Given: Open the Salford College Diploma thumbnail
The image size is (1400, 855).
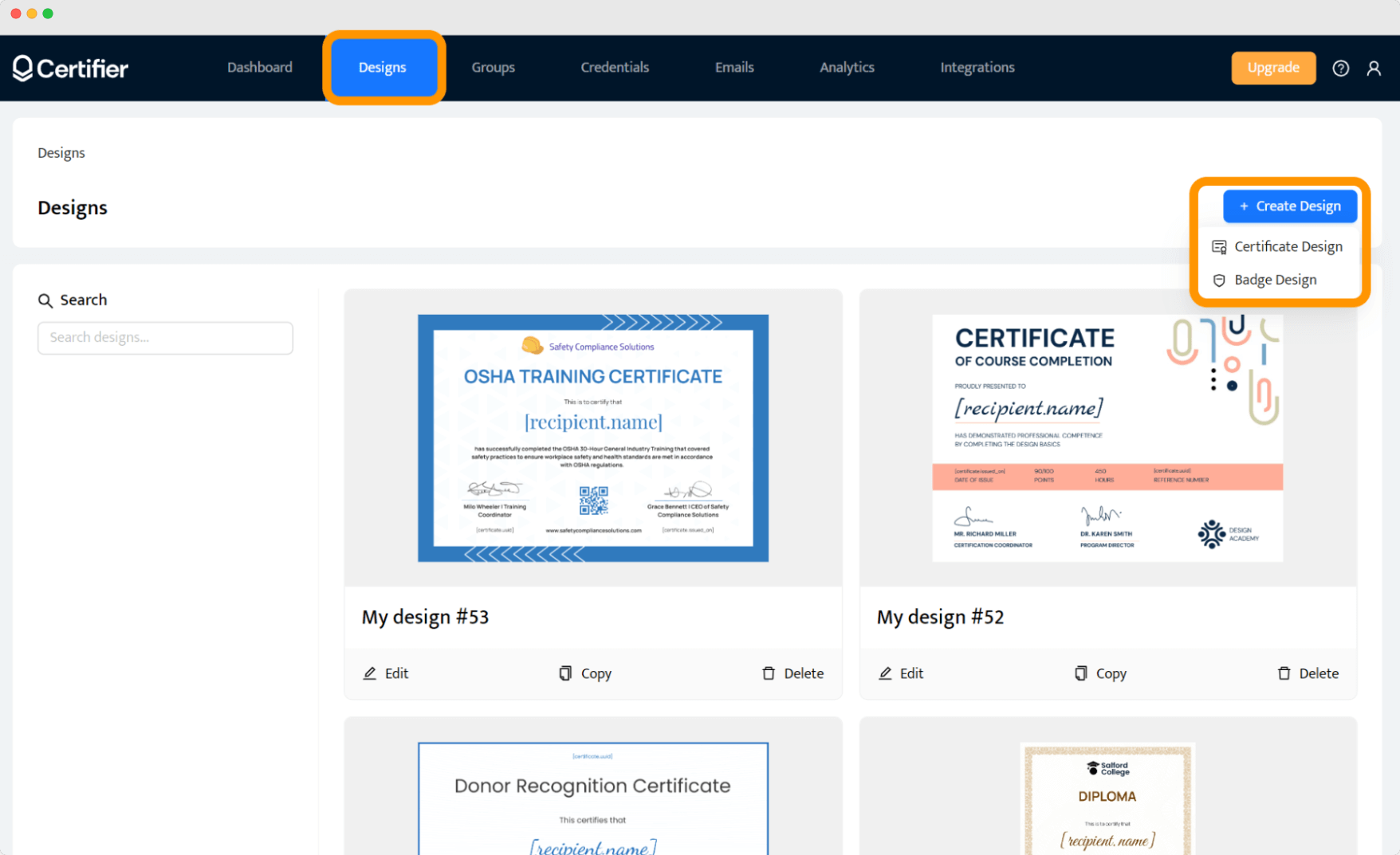Looking at the screenshot, I should 1107,798.
